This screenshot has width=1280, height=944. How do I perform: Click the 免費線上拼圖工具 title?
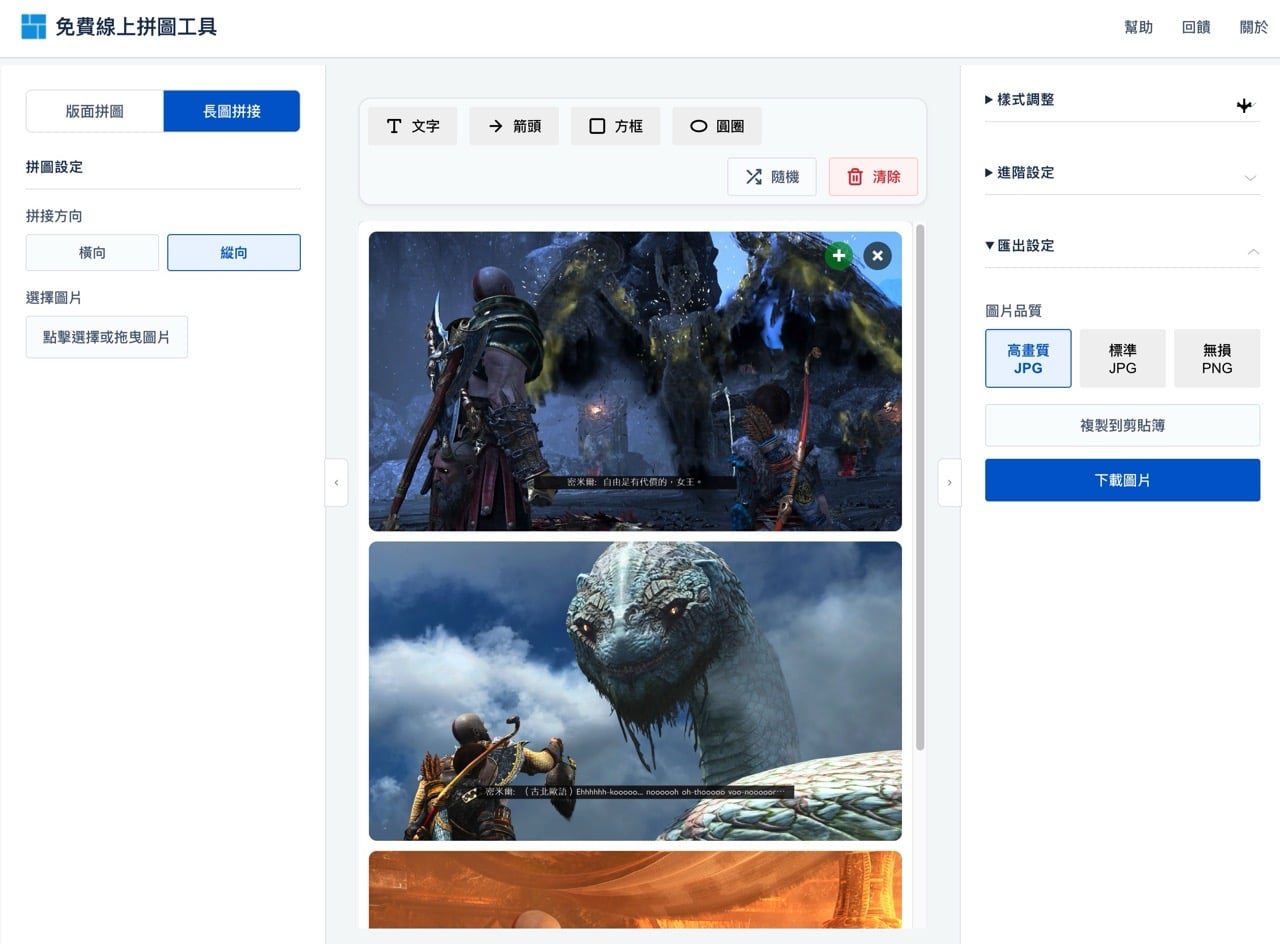click(x=136, y=27)
